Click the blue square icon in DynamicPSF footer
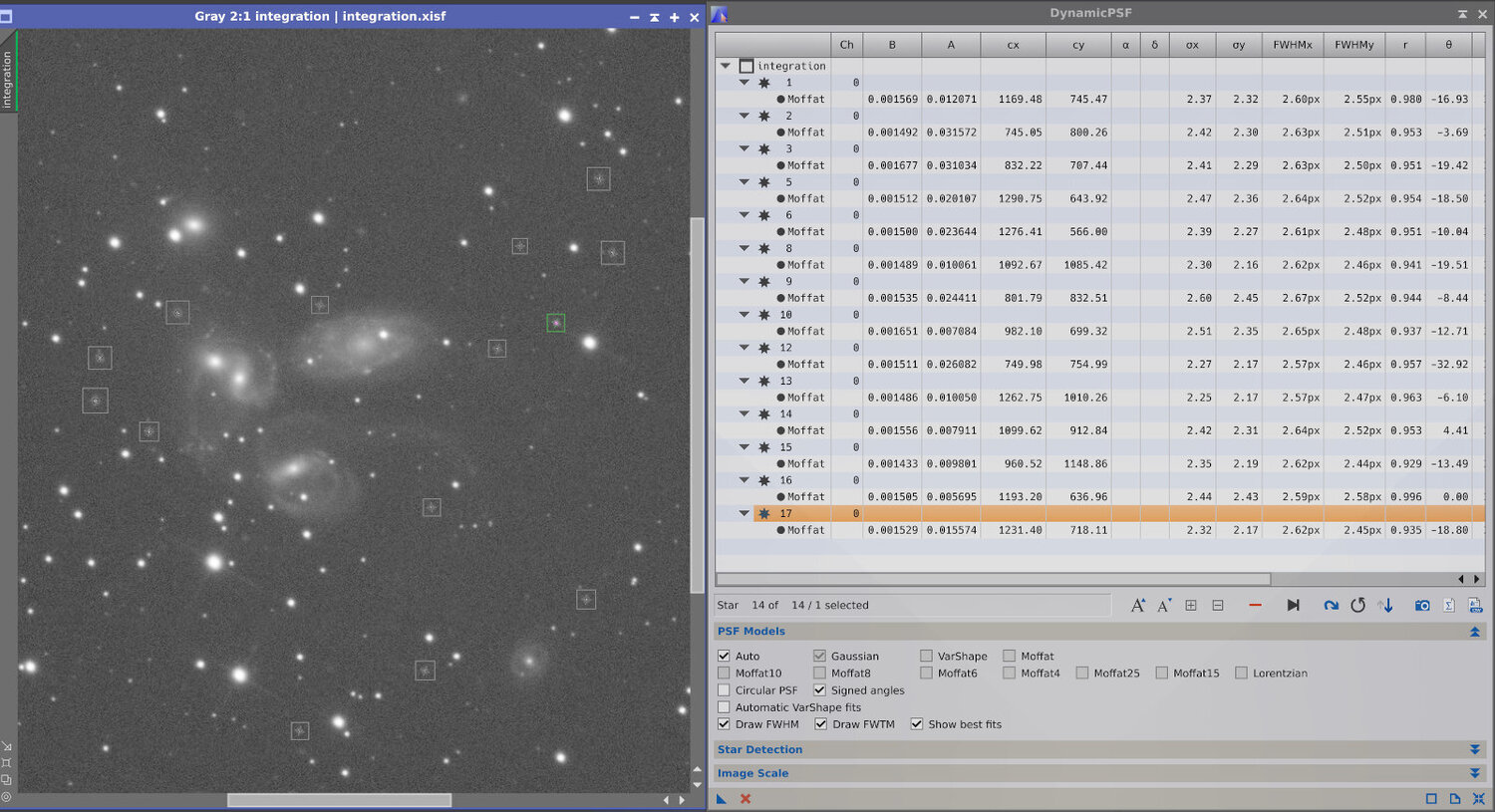 [x=1431, y=799]
